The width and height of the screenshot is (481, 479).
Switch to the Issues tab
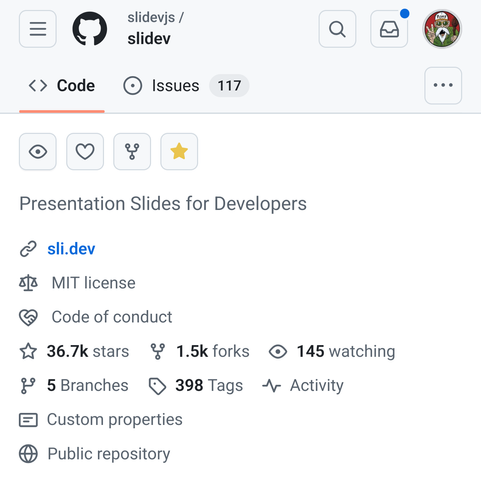coord(186,86)
